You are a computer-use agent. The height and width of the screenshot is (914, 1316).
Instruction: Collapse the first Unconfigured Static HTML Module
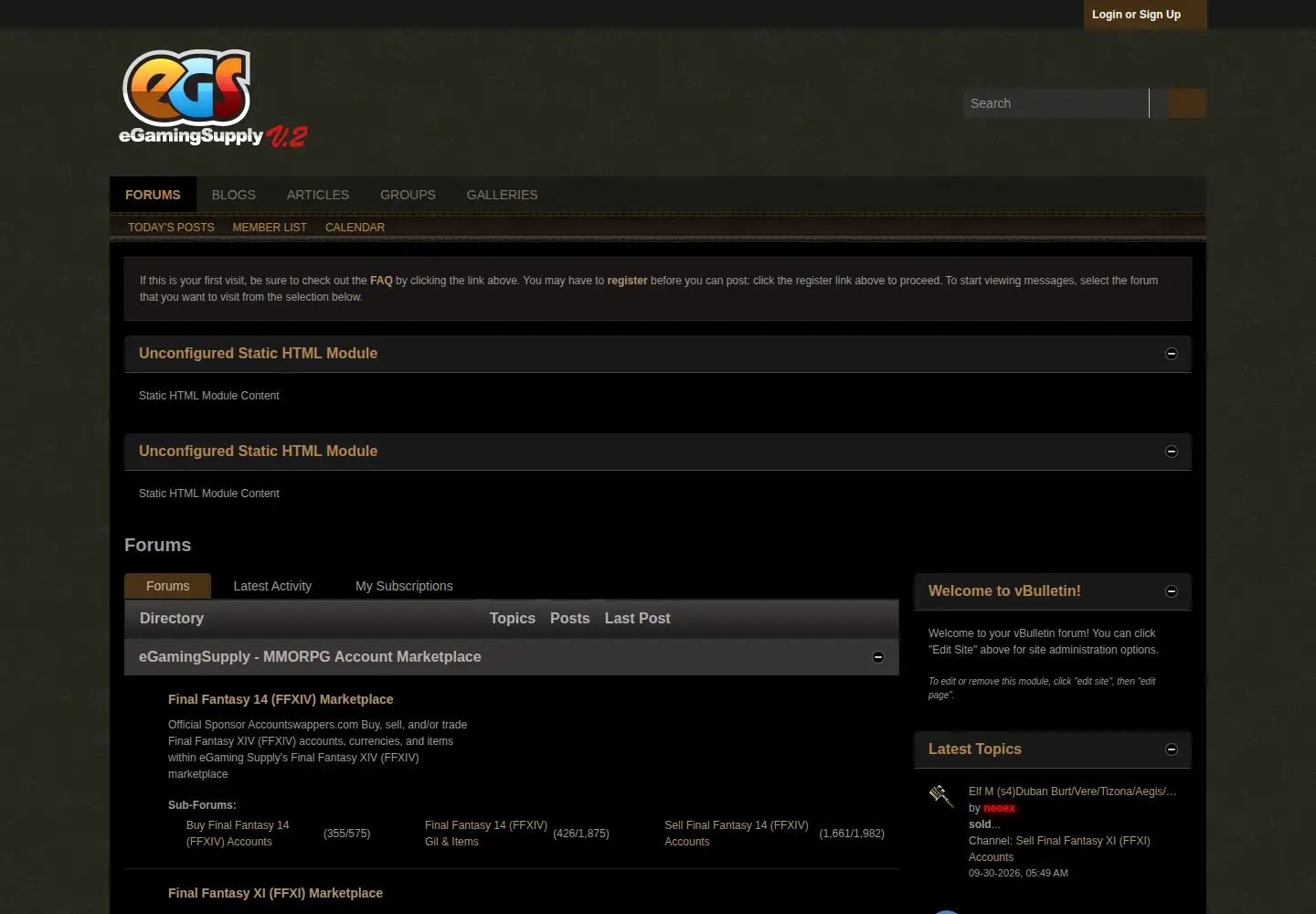1172,354
